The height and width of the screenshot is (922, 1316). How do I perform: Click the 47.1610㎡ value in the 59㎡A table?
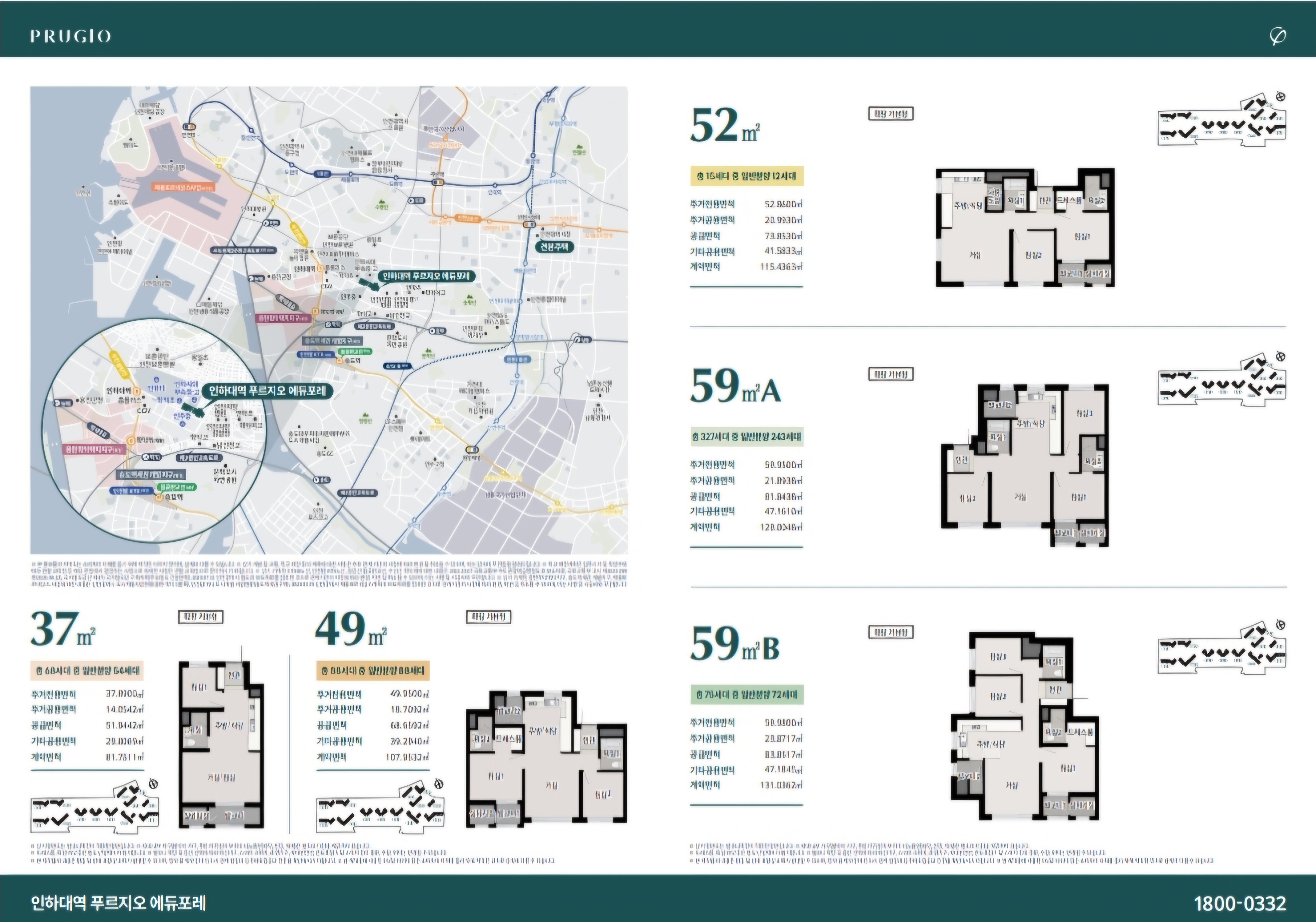783,511
